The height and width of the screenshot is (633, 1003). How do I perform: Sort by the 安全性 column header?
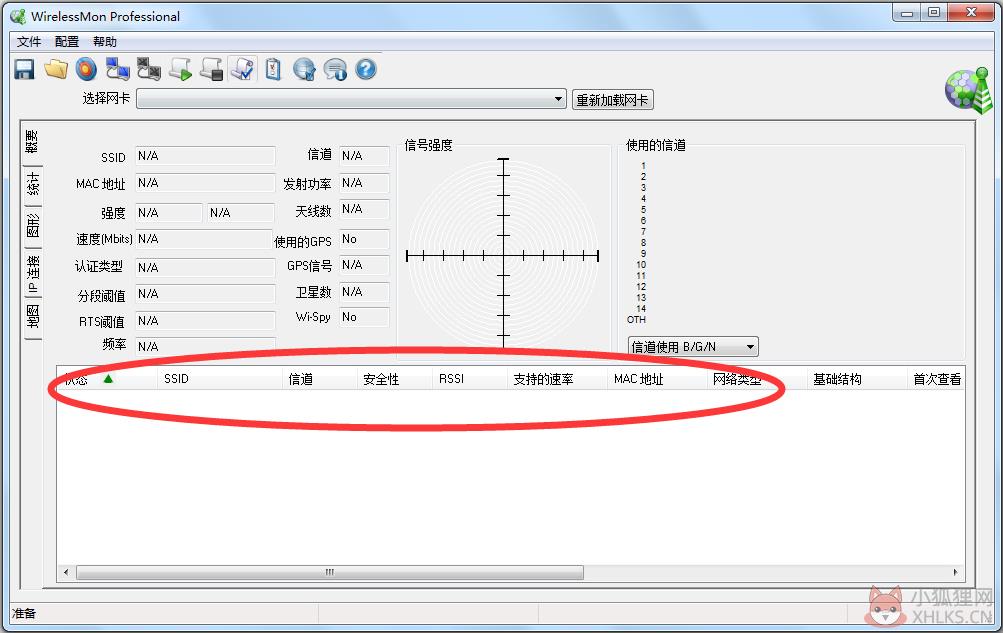(394, 379)
